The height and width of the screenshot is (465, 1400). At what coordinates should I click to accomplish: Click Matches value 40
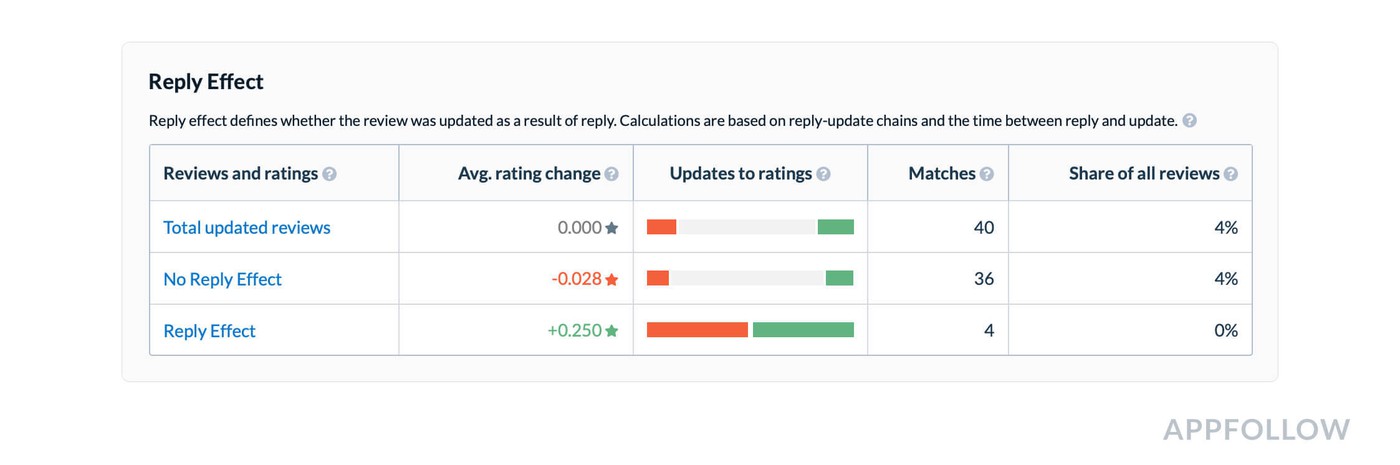984,228
